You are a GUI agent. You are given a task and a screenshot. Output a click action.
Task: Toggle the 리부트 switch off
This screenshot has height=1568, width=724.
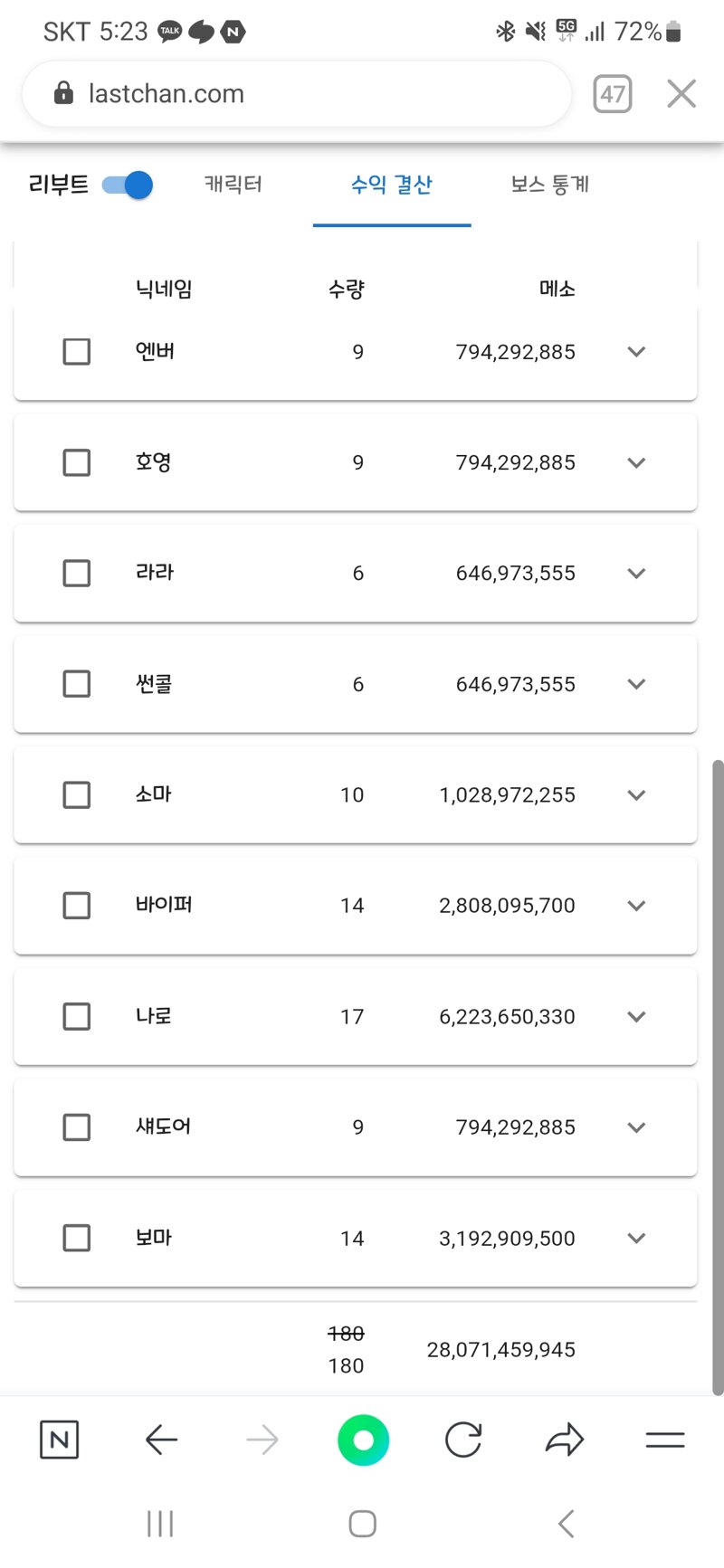tap(128, 185)
